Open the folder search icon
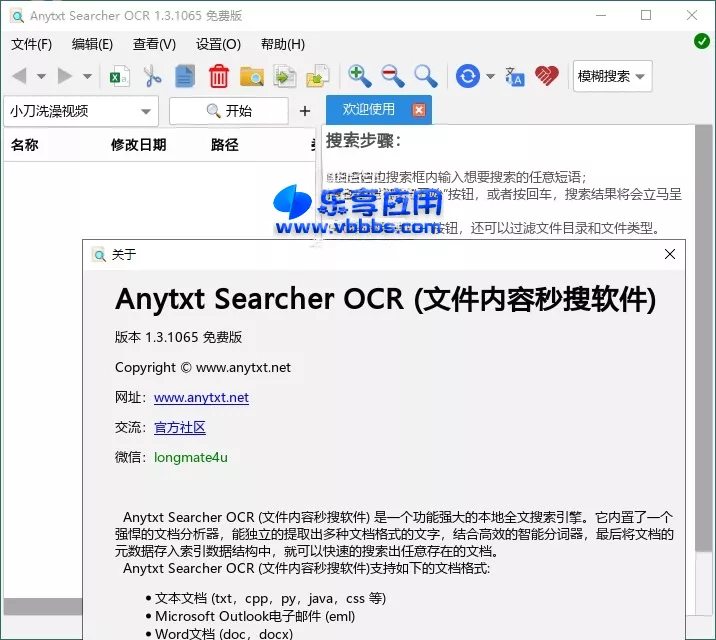This screenshot has height=640, width=716. pyautogui.click(x=252, y=76)
